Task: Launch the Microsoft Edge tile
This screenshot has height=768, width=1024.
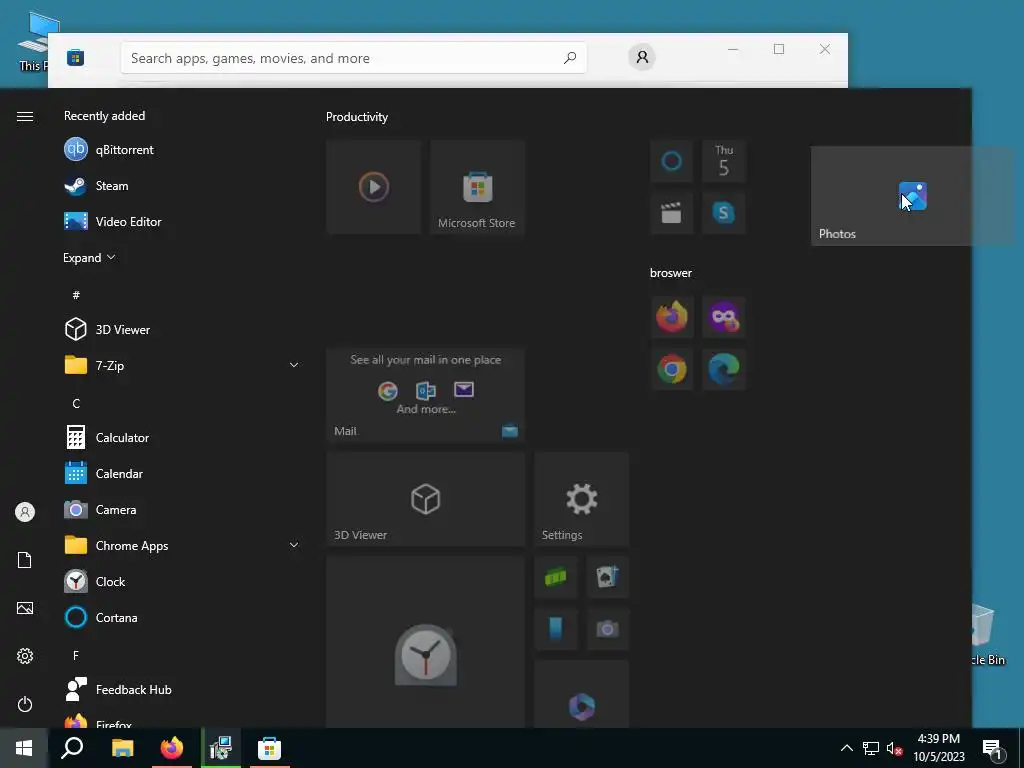Action: tap(724, 369)
